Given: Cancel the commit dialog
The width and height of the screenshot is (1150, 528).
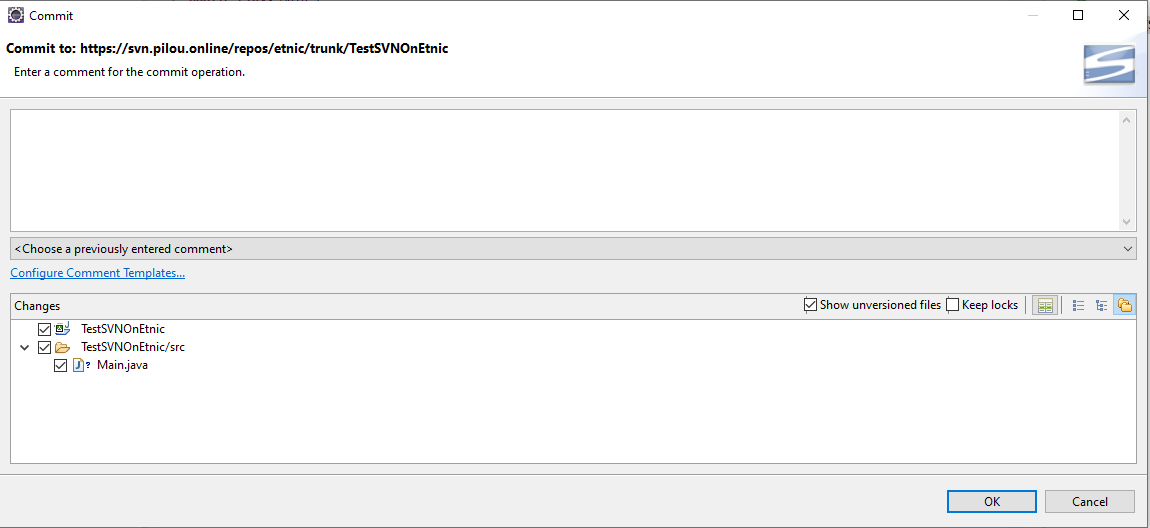Looking at the screenshot, I should click(x=1089, y=501).
